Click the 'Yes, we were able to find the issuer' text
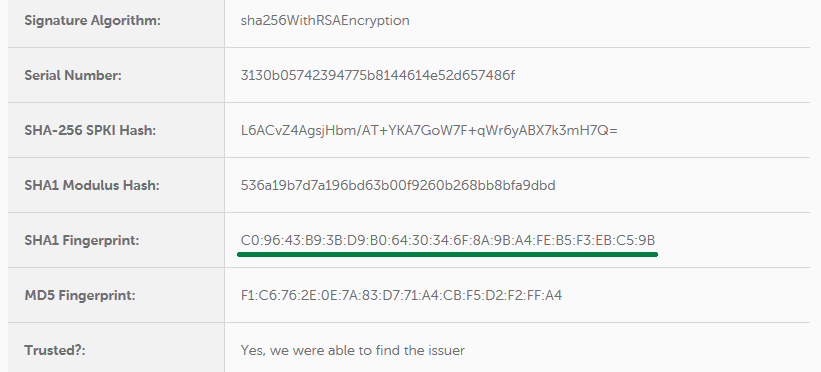Screen dimensions: 821x372 (x=352, y=350)
